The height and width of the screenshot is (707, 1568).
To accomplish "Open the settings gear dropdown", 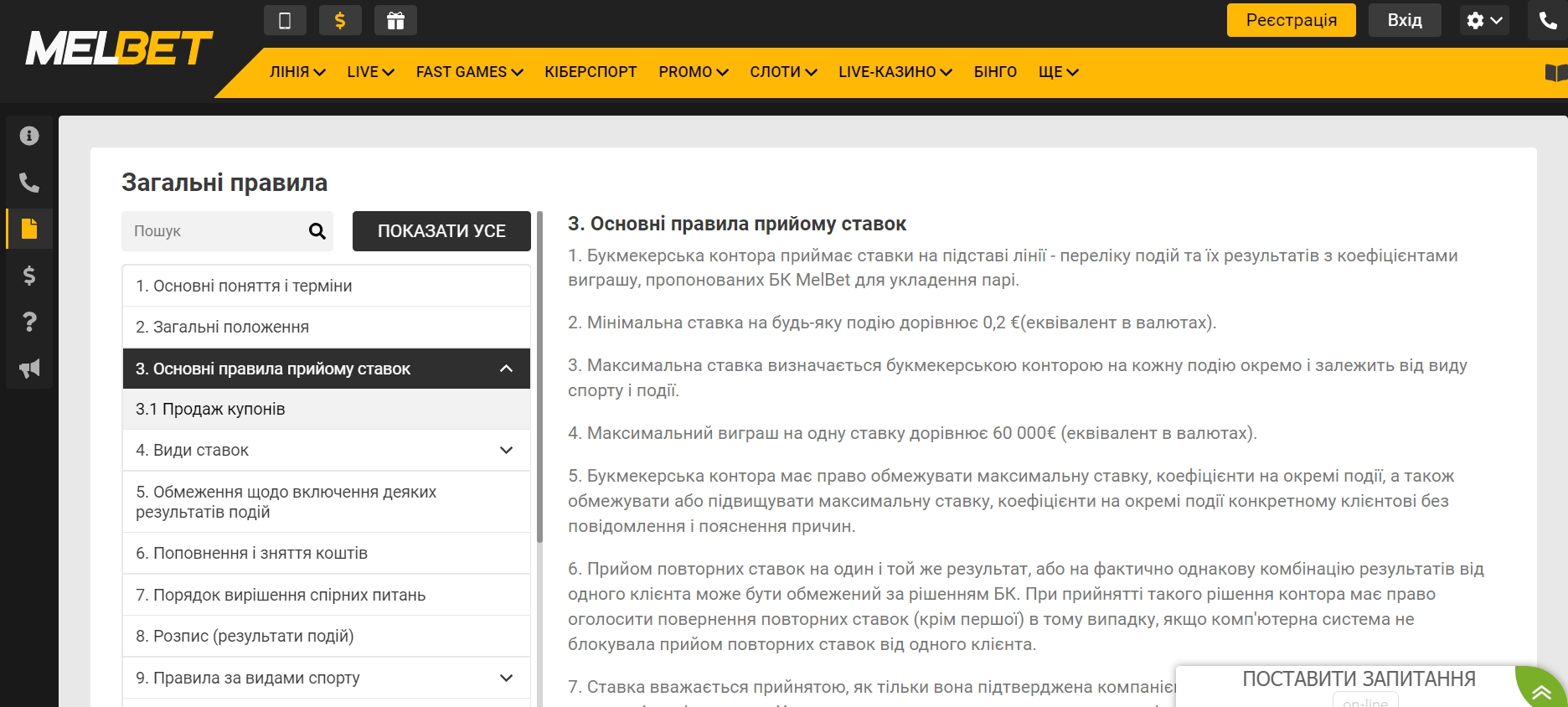I will (1483, 20).
